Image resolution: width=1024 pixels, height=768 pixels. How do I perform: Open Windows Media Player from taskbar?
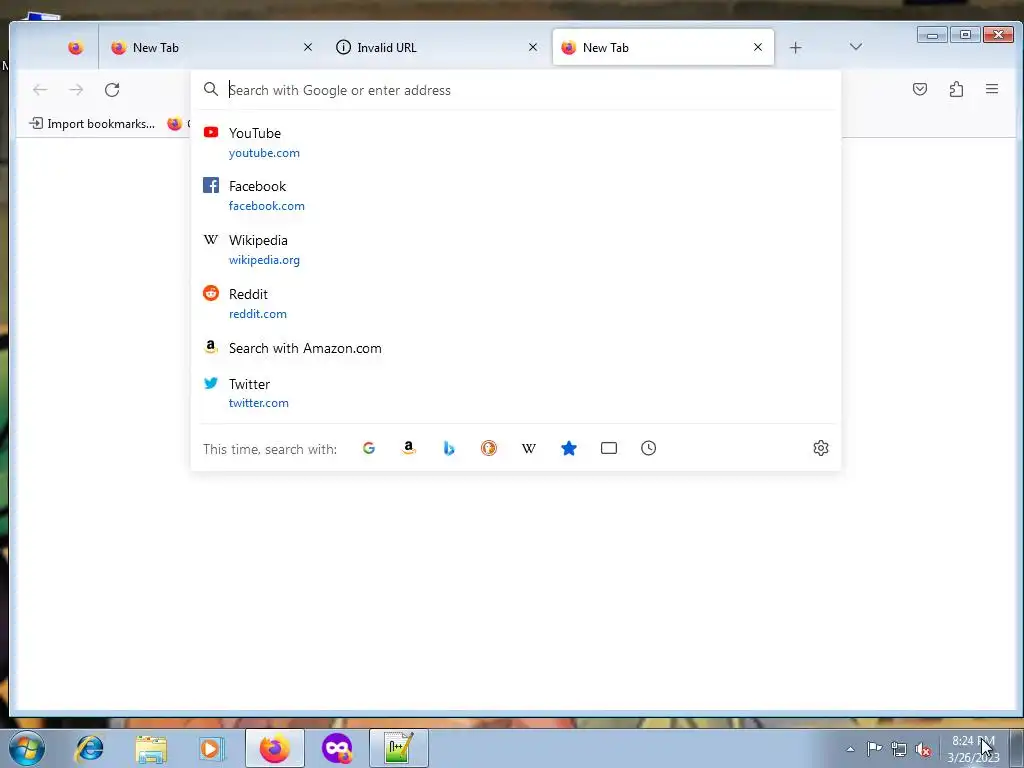[x=212, y=748]
